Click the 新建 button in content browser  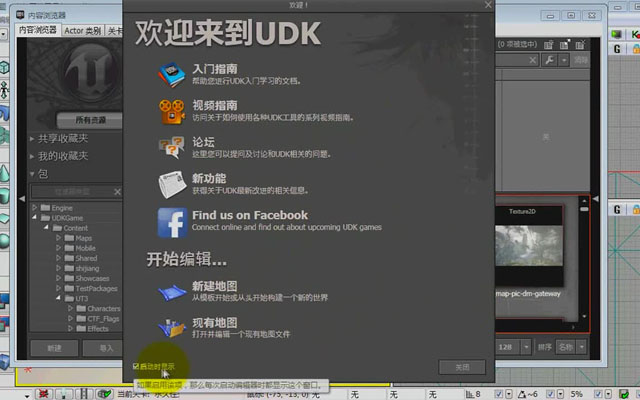coord(54,348)
